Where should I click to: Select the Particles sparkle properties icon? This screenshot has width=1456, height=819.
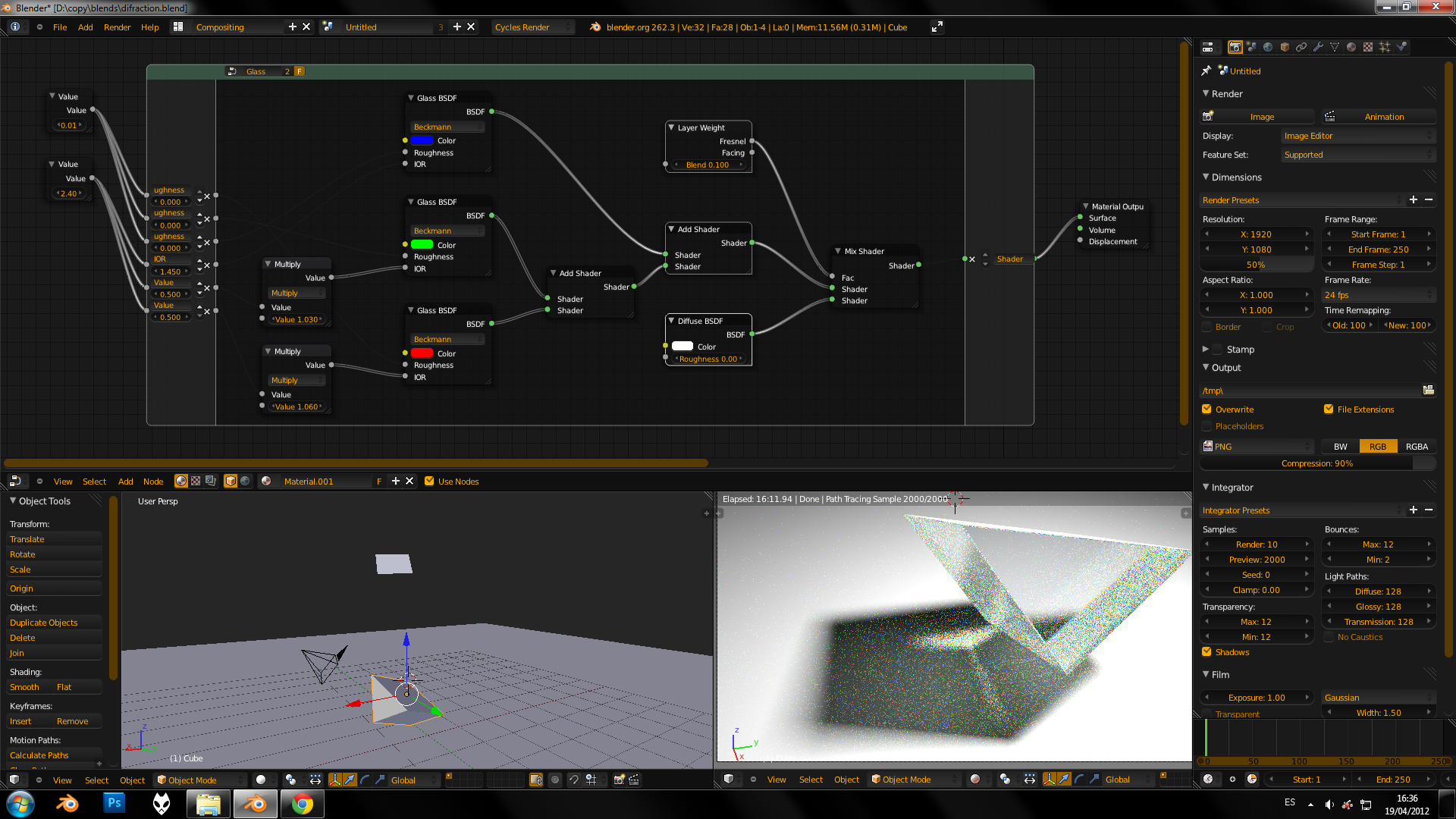1385,47
